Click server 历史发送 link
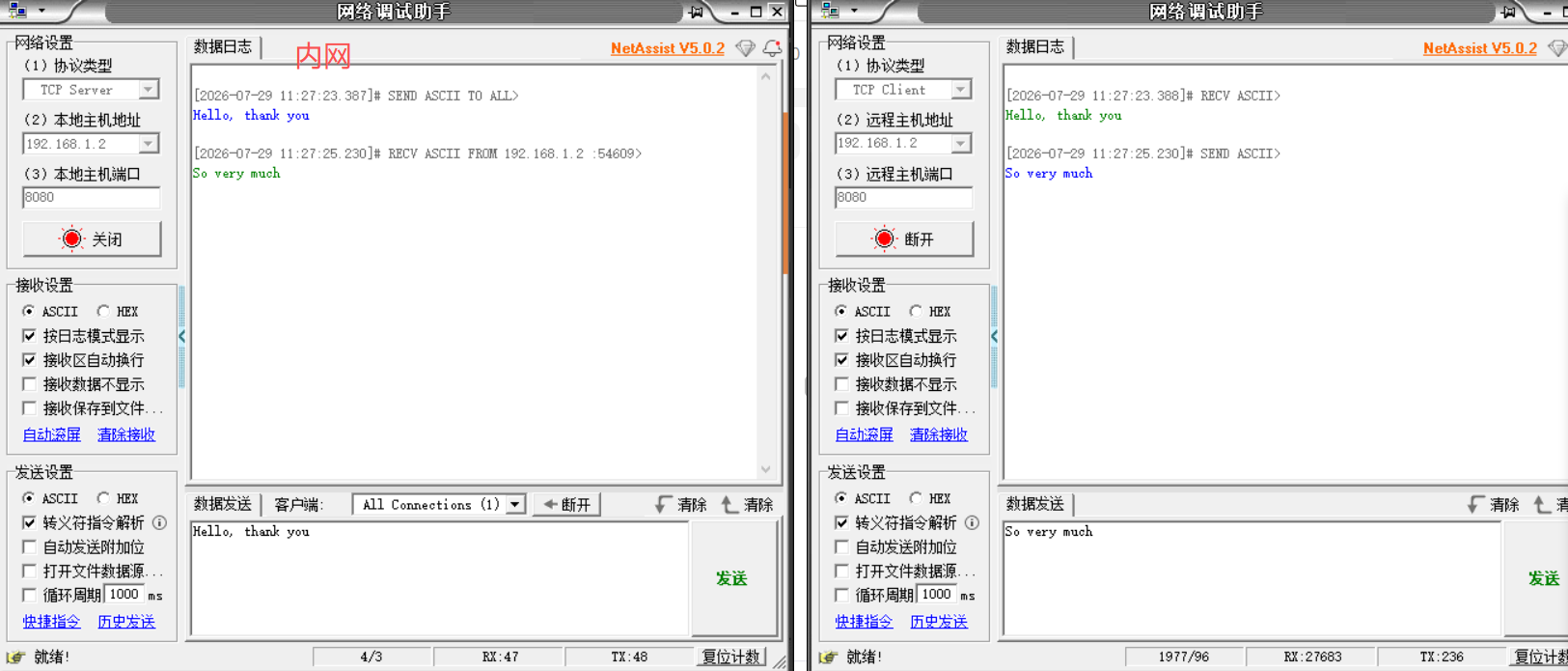 coord(126,622)
